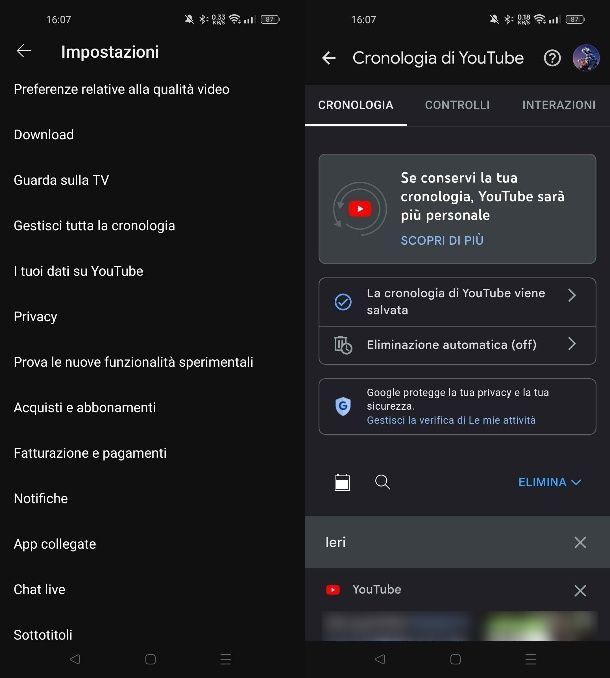
Task: Tap Android back button under Cronologia screen
Action: 380,659
